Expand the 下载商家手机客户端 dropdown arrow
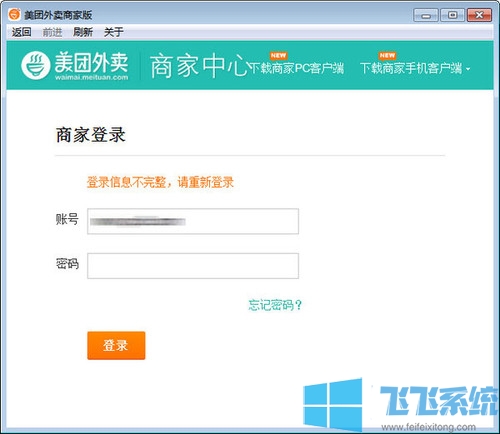Image resolution: width=500 pixels, height=434 pixels. click(468, 69)
